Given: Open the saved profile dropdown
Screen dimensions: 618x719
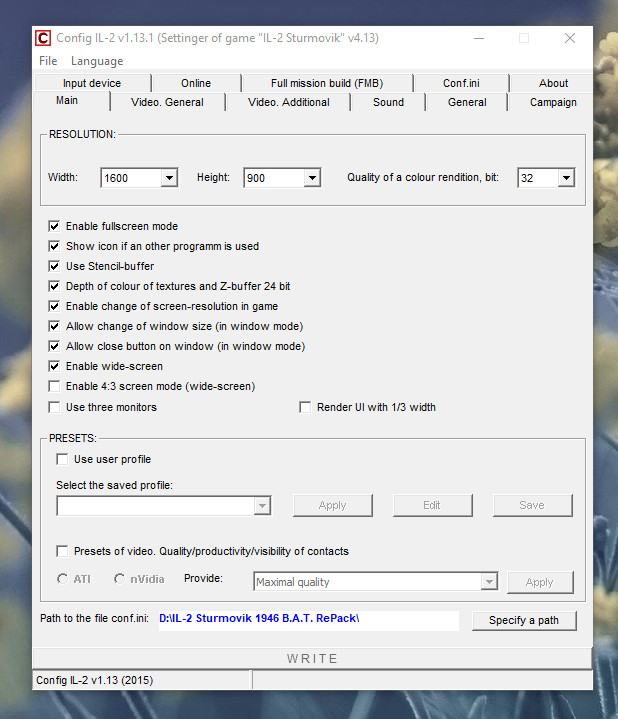Looking at the screenshot, I should pos(262,506).
